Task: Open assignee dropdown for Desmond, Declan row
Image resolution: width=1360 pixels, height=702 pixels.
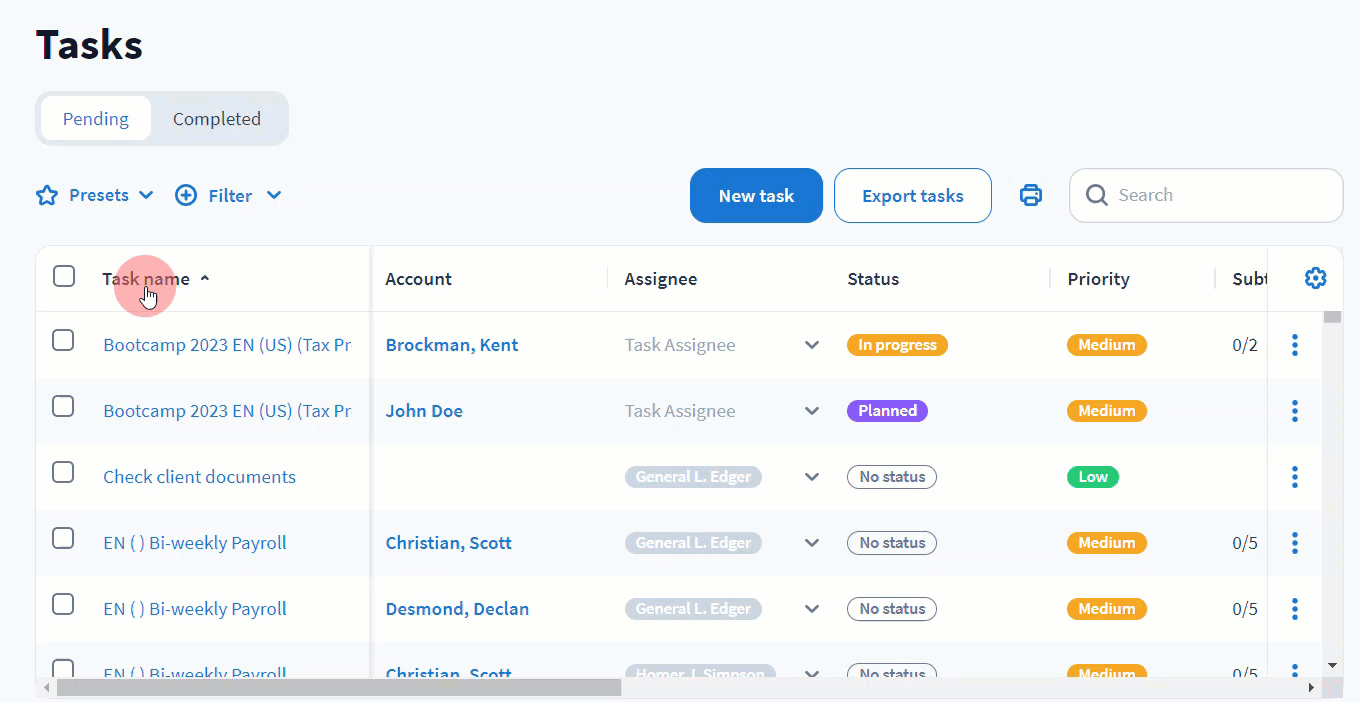Action: click(x=812, y=609)
